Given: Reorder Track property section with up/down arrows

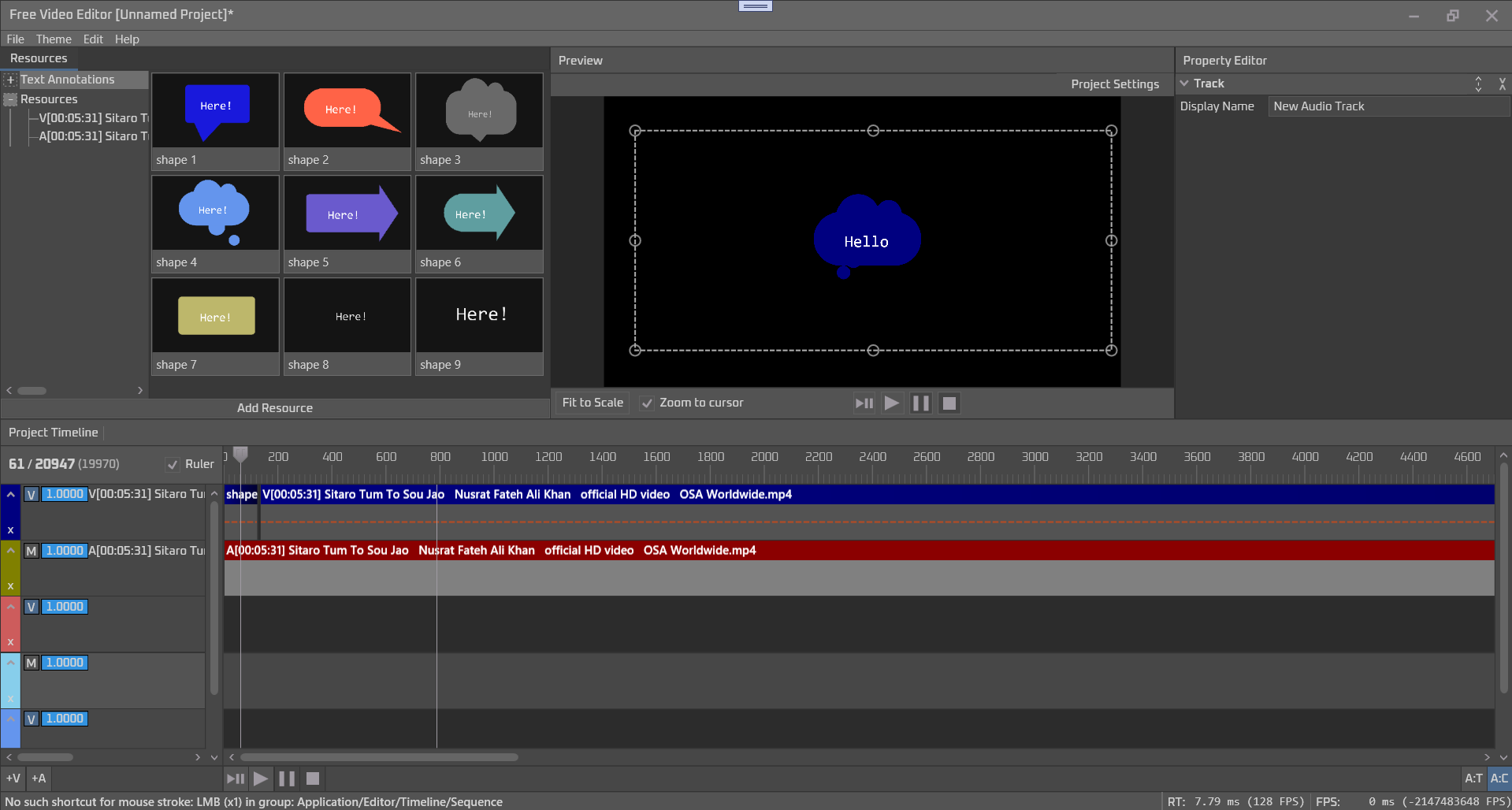Looking at the screenshot, I should coord(1478,84).
